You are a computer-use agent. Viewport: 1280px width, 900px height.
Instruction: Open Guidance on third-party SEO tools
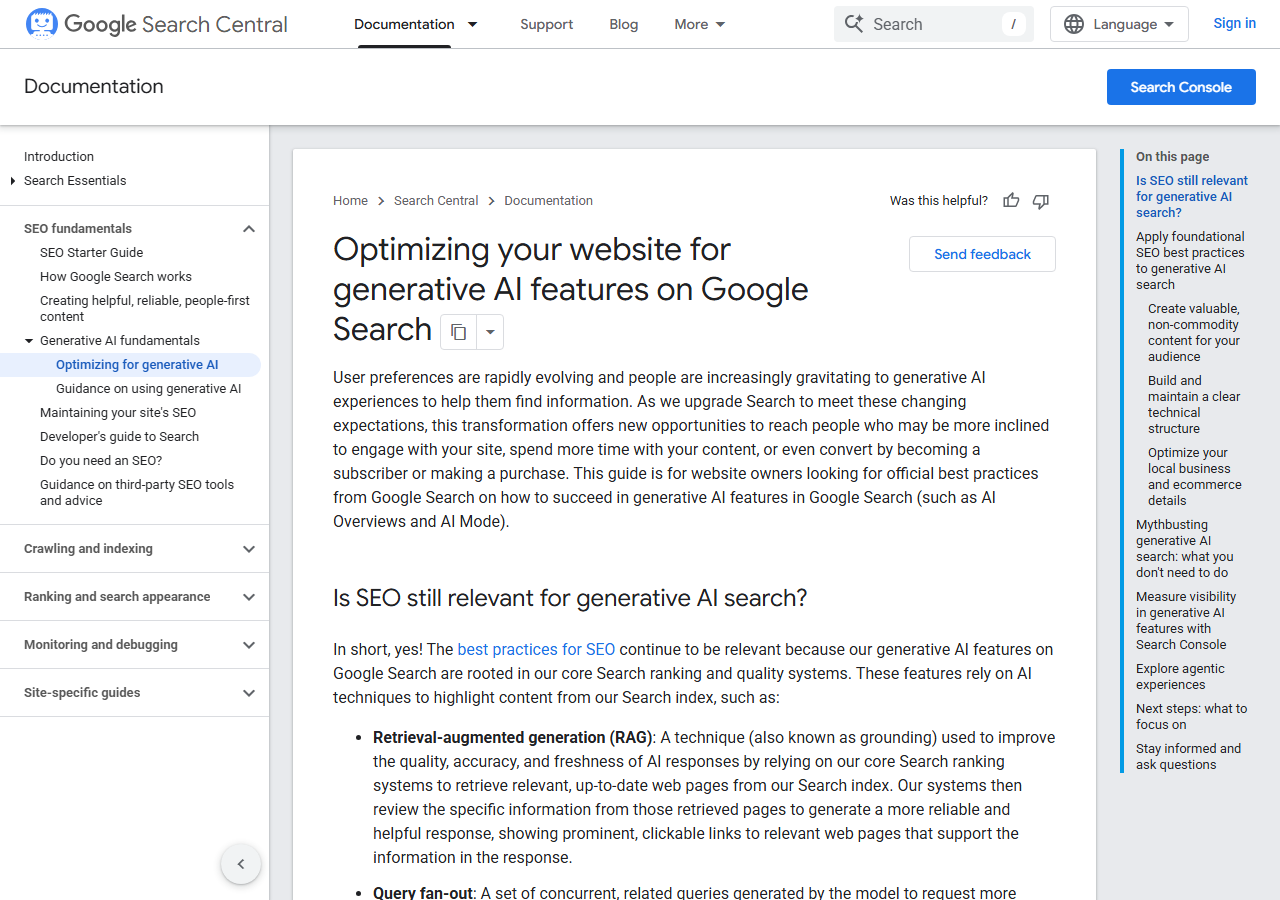[x=137, y=493]
